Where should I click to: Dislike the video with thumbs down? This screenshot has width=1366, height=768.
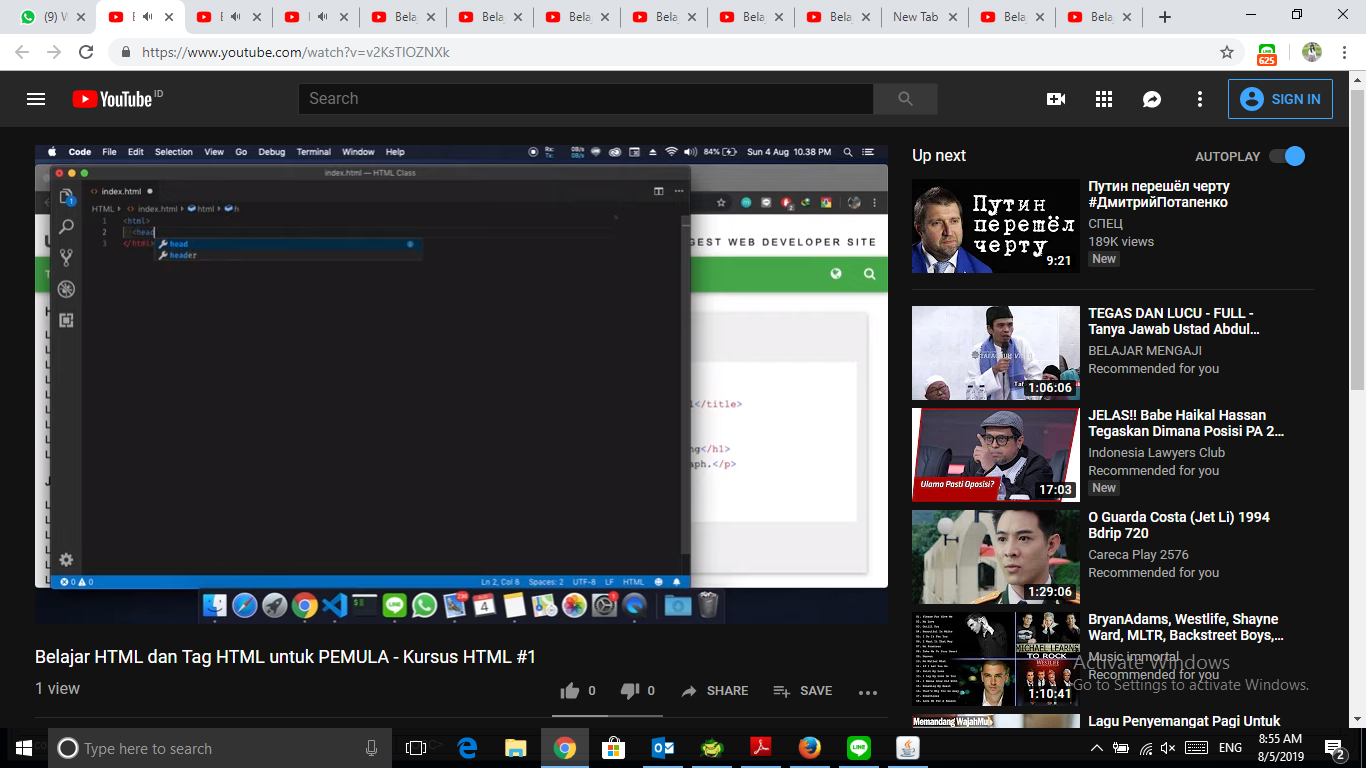(x=637, y=691)
